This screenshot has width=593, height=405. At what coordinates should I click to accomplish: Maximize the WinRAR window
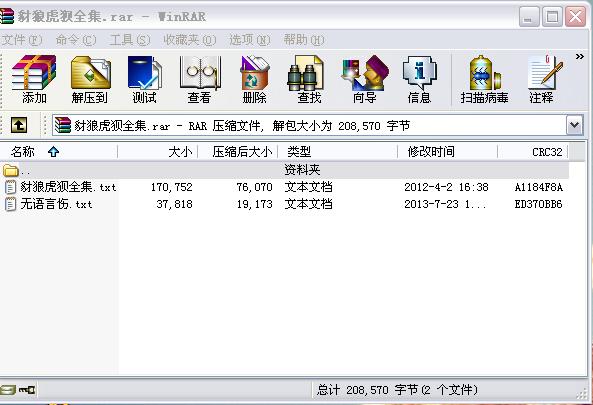[552, 17]
